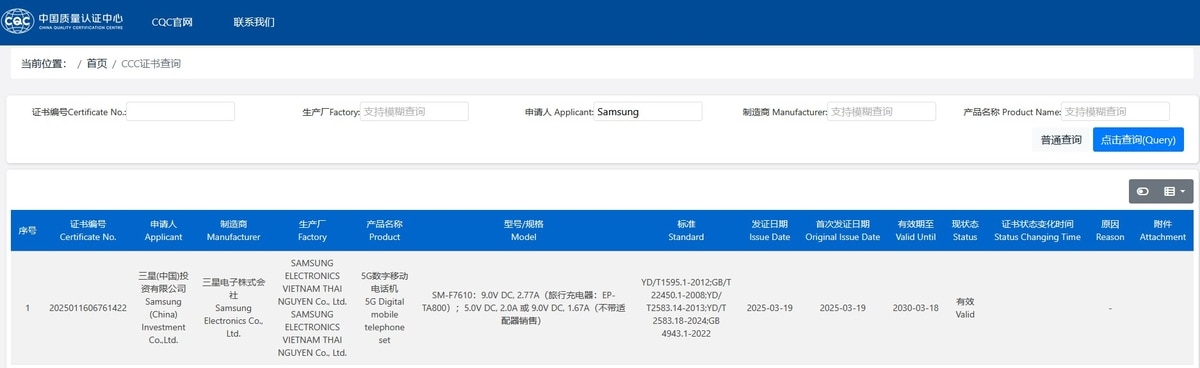Viewport: 1200px width, 368px height.
Task: Click the 生产厂 Factory column header
Action: [313, 231]
